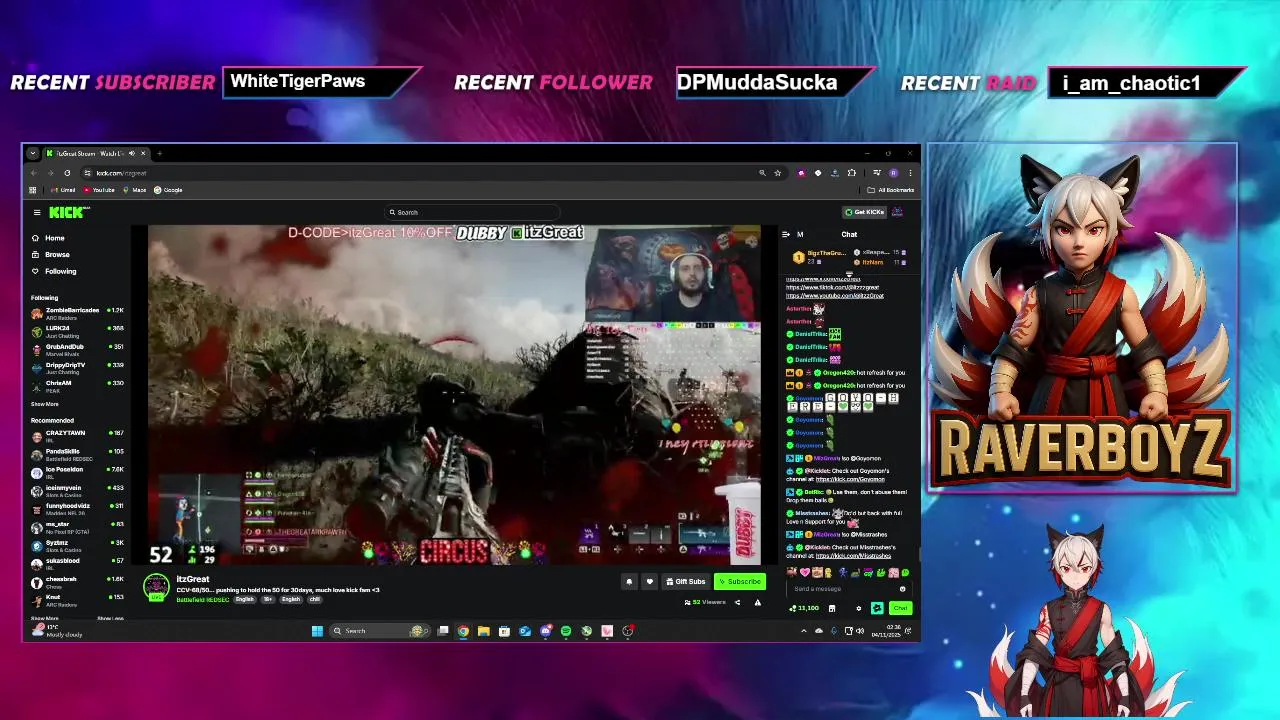Click the share icon beside Viewers
1280x720 pixels.
(738, 602)
